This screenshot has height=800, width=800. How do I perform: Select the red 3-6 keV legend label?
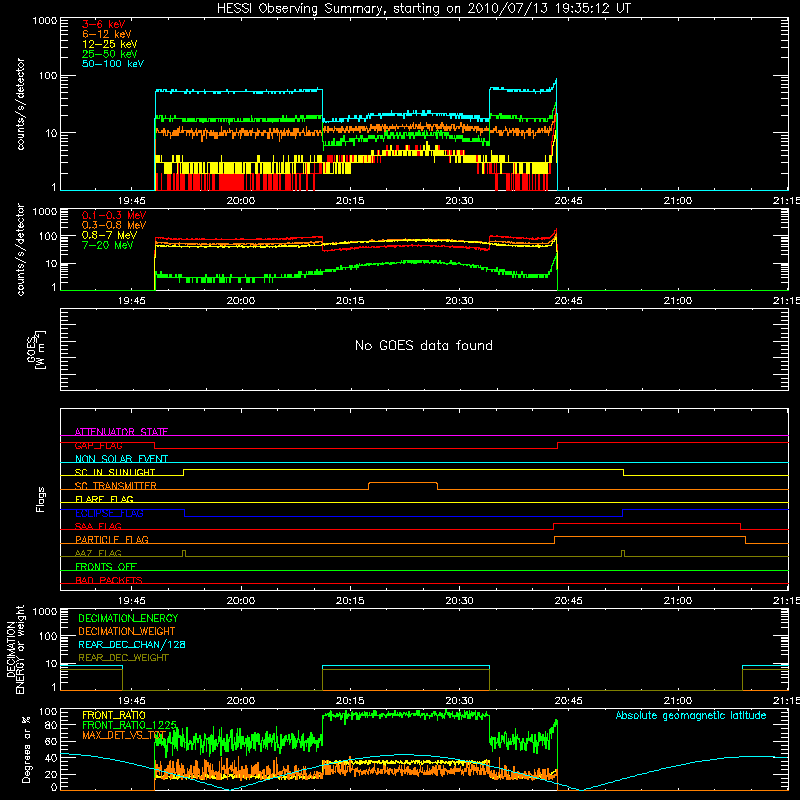tap(103, 24)
